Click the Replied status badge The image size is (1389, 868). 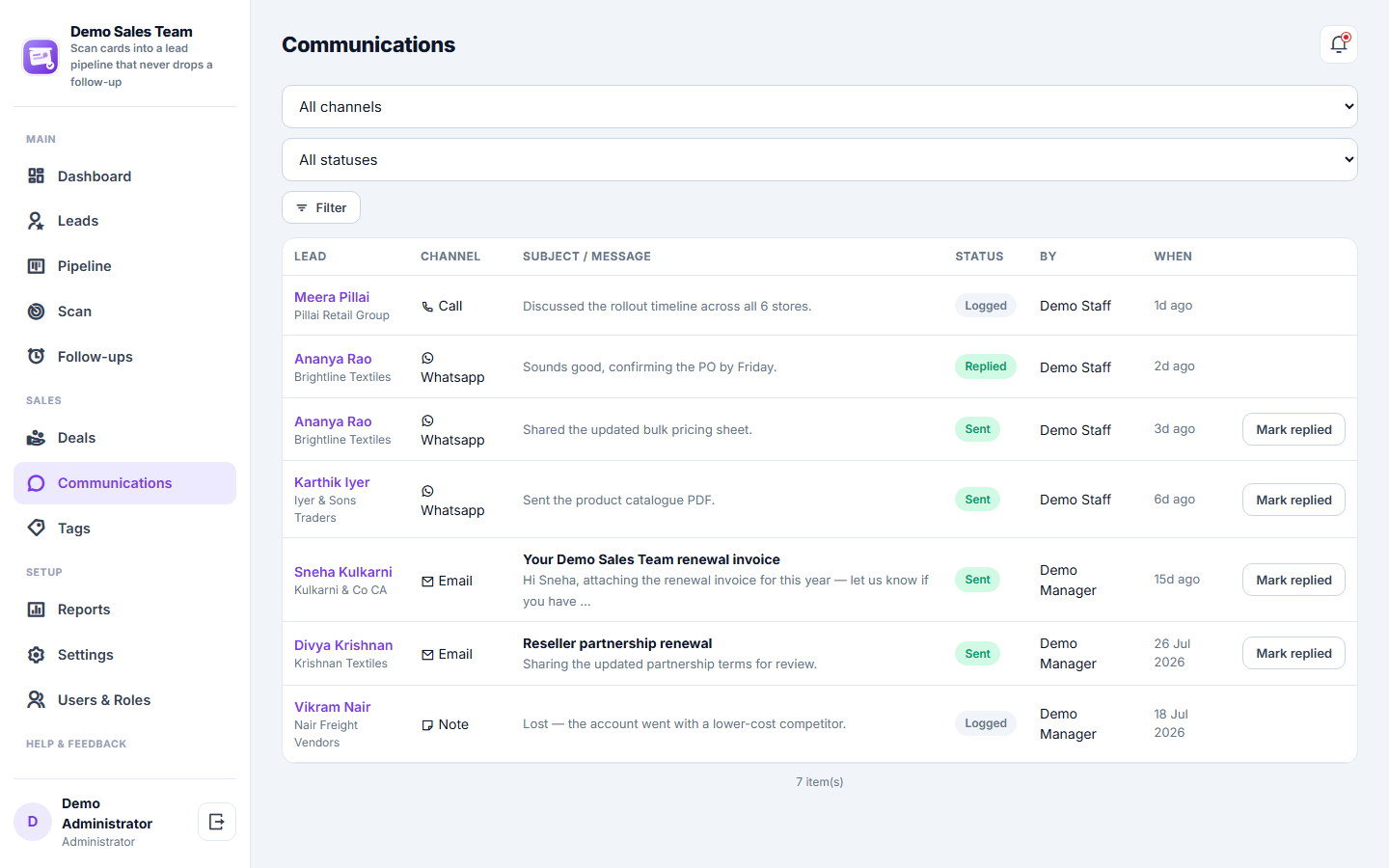[986, 366]
